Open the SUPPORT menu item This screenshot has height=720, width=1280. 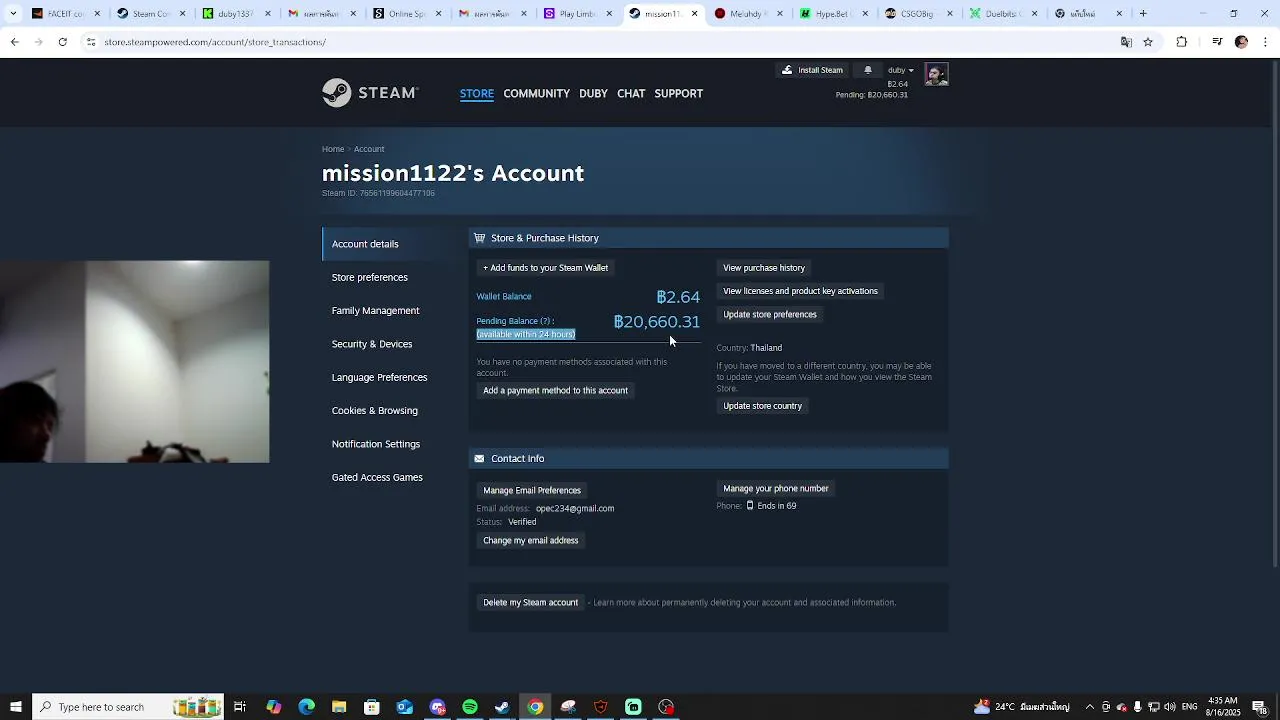[679, 94]
